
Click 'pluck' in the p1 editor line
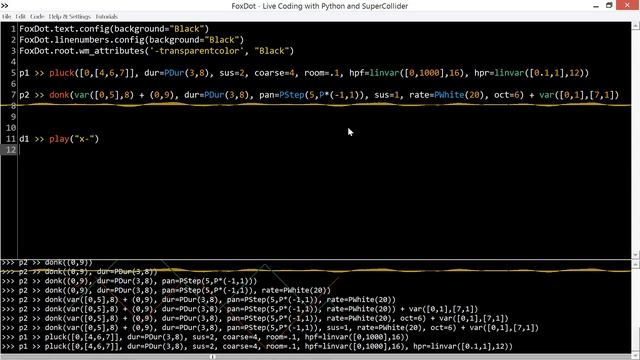[x=62, y=73]
